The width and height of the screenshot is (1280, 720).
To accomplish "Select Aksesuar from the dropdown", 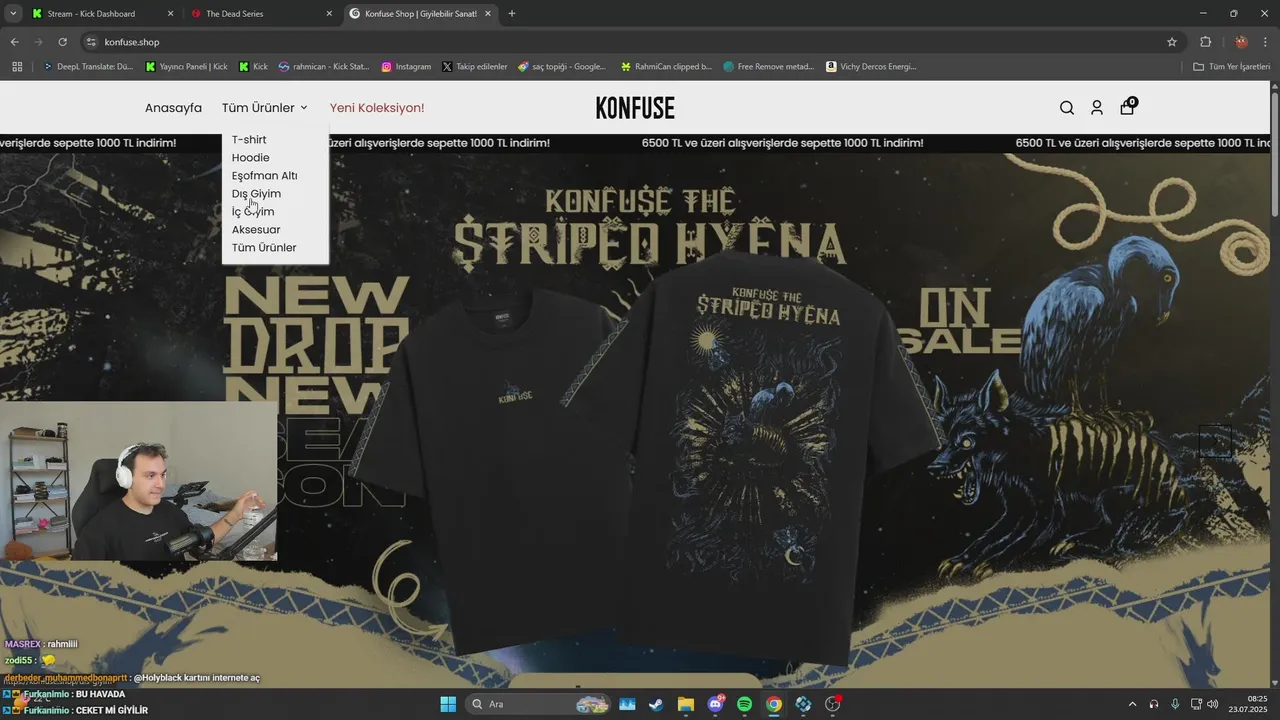I will (x=256, y=230).
